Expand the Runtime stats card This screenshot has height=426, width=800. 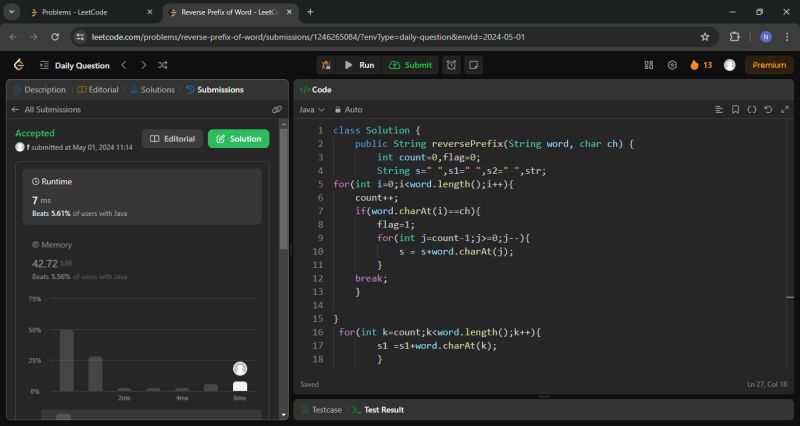[143, 197]
